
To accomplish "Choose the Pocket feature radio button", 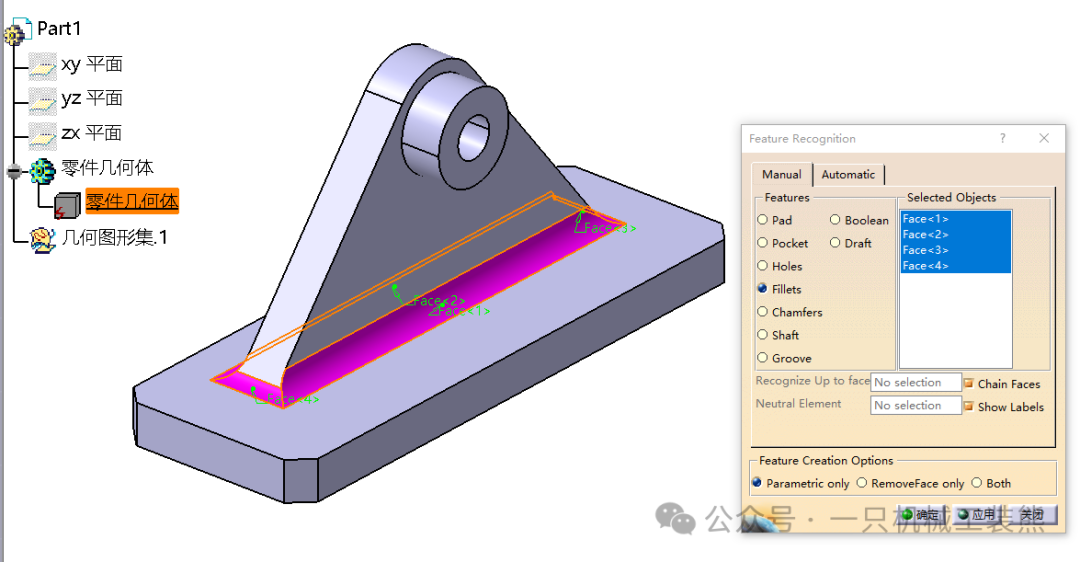I will (x=762, y=242).
